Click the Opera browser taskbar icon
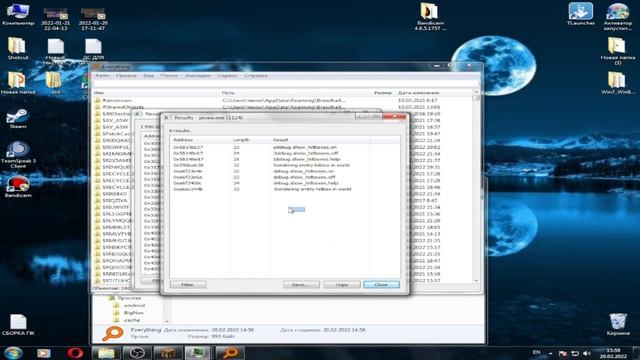Viewport: 640px width, 360px height. pos(76,353)
